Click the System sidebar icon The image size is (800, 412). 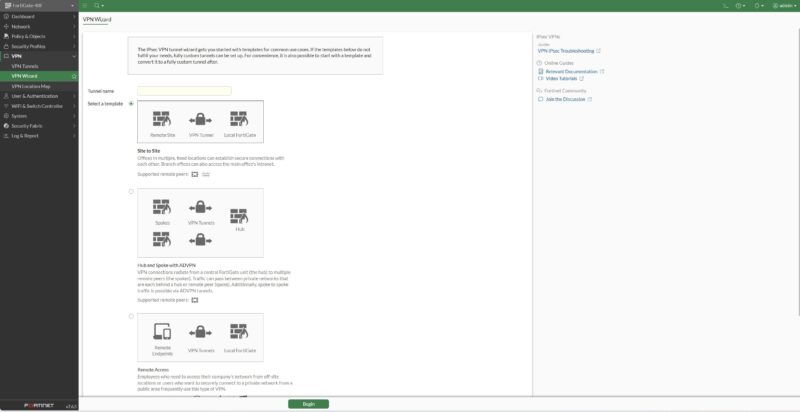[x=6, y=116]
